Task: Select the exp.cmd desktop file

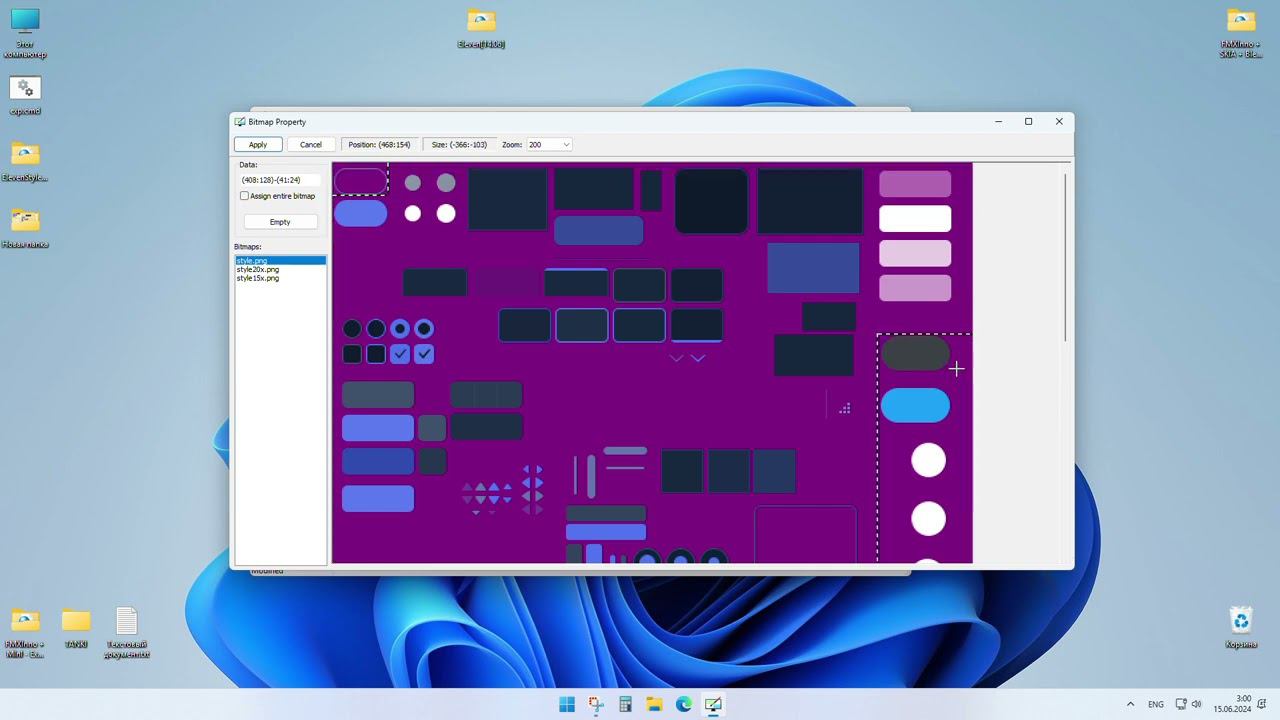Action: coord(25,96)
